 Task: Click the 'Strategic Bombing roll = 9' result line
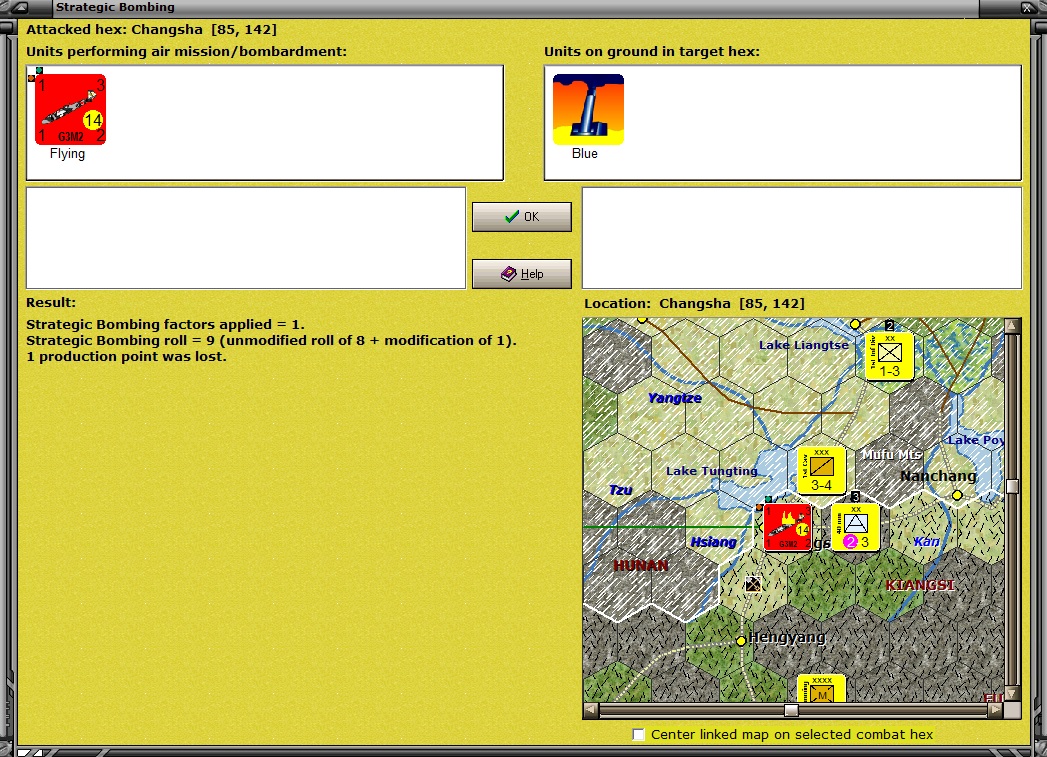271,340
